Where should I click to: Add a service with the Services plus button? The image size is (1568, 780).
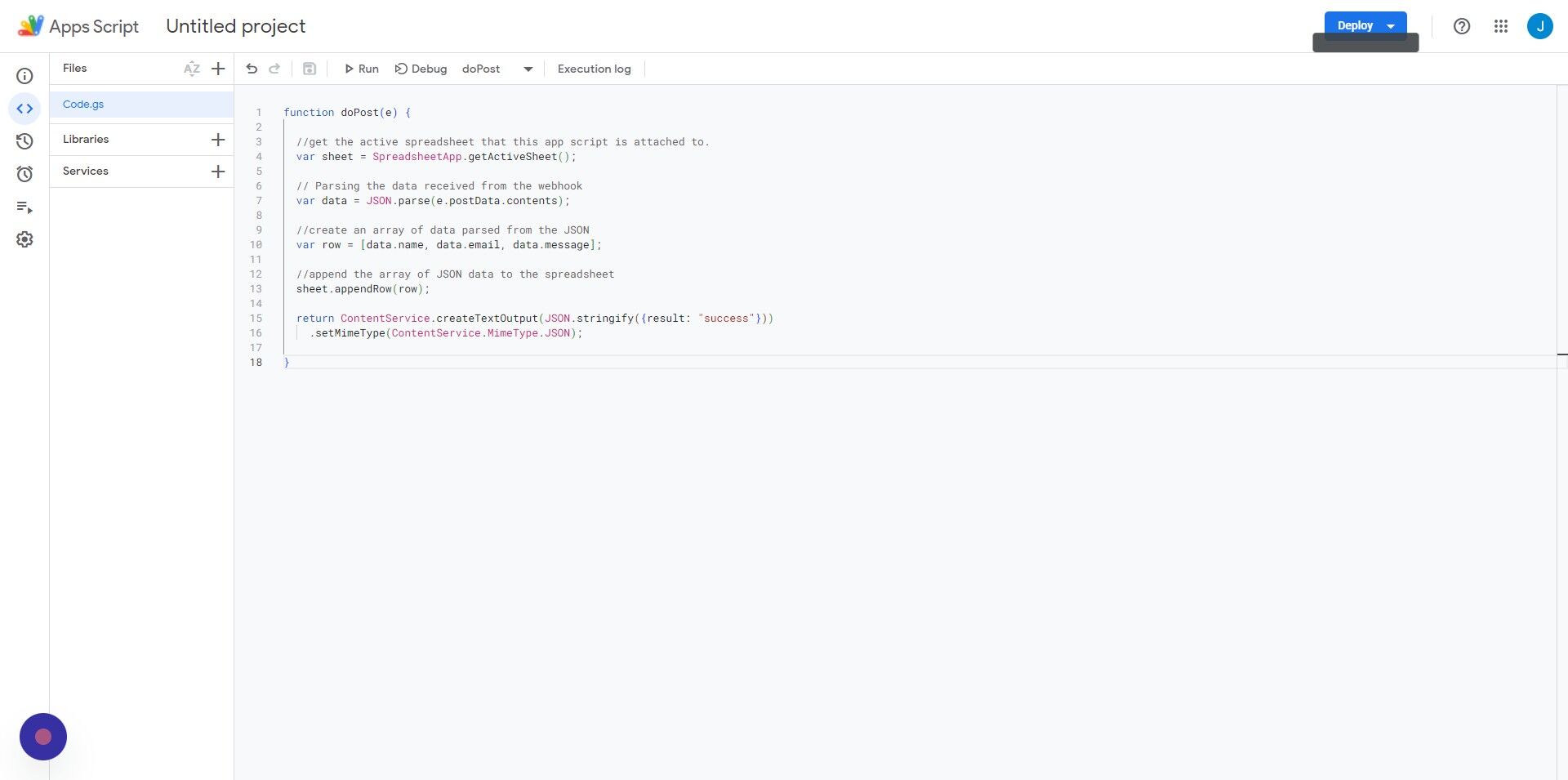tap(218, 171)
